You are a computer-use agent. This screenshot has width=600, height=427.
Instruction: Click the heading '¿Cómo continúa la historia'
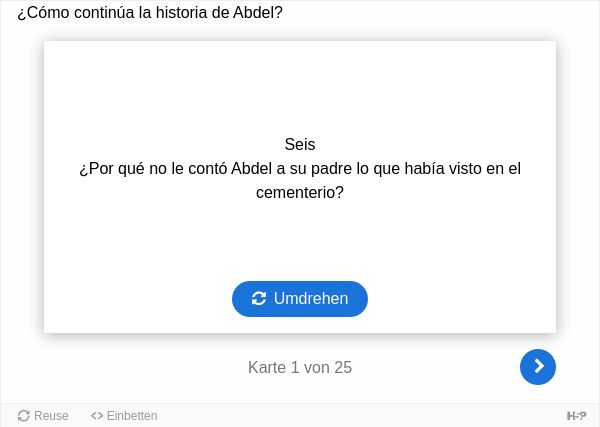[150, 13]
